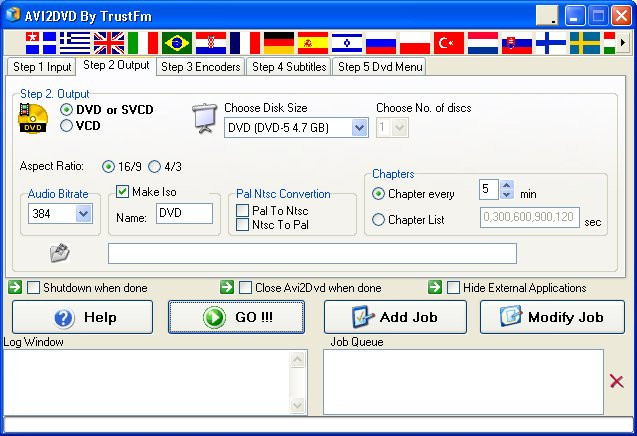The image size is (637, 436).
Task: Select the German flag language
Action: pos(279,43)
